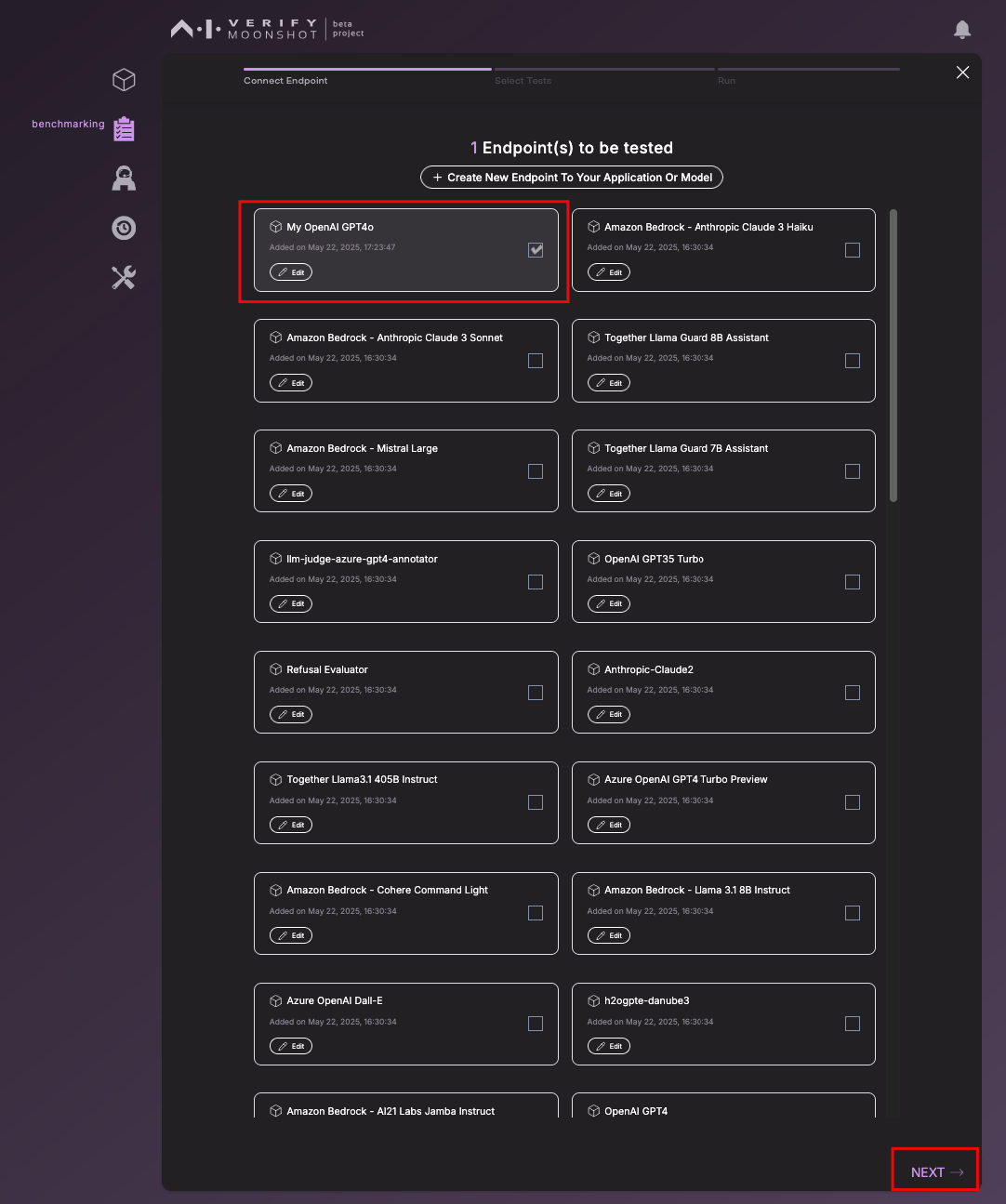The height and width of the screenshot is (1204, 1006).
Task: Edit the Azure OpenAI GPT4 Turbo Preview endpoint
Action: (609, 825)
